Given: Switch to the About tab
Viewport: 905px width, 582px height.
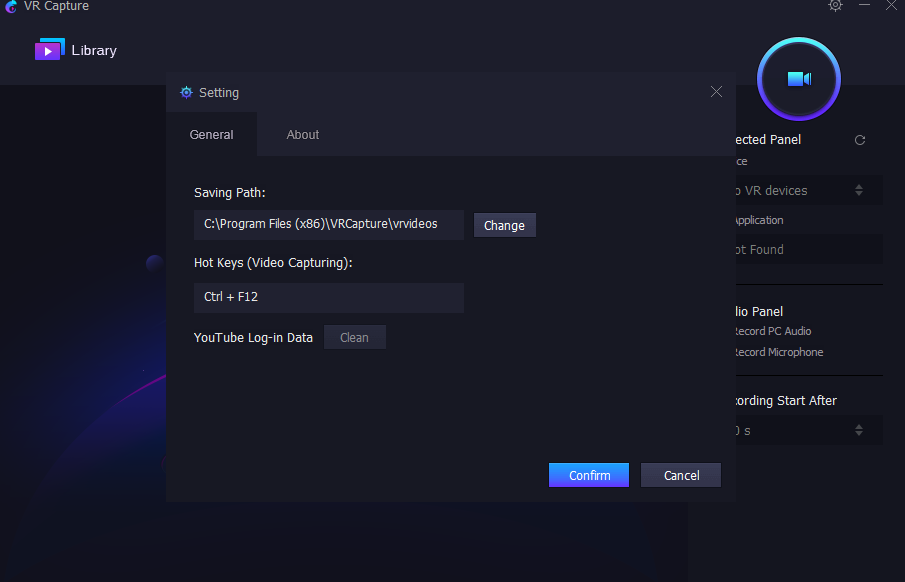Looking at the screenshot, I should 302,134.
